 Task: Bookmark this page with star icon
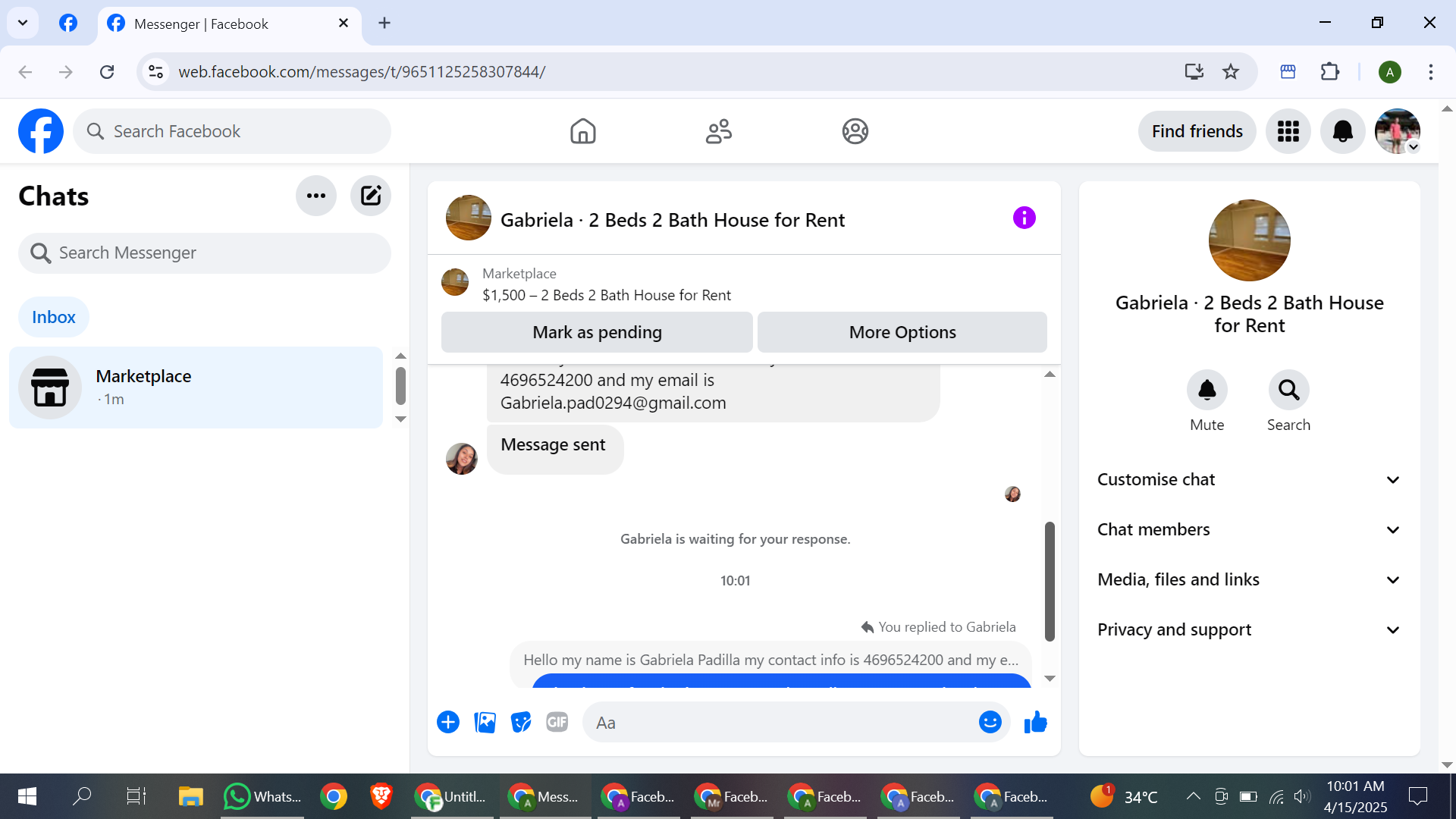1231,72
